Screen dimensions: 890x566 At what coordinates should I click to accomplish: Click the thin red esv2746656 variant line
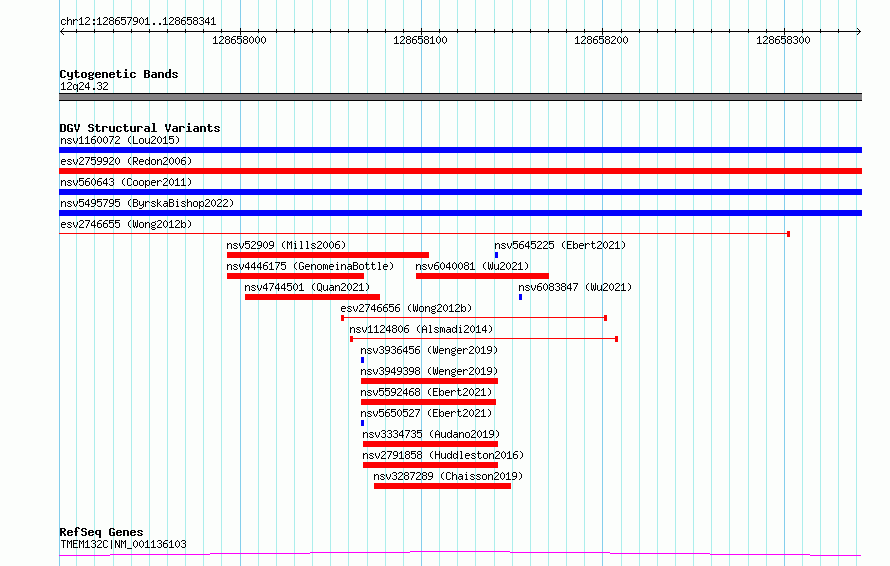click(474, 318)
